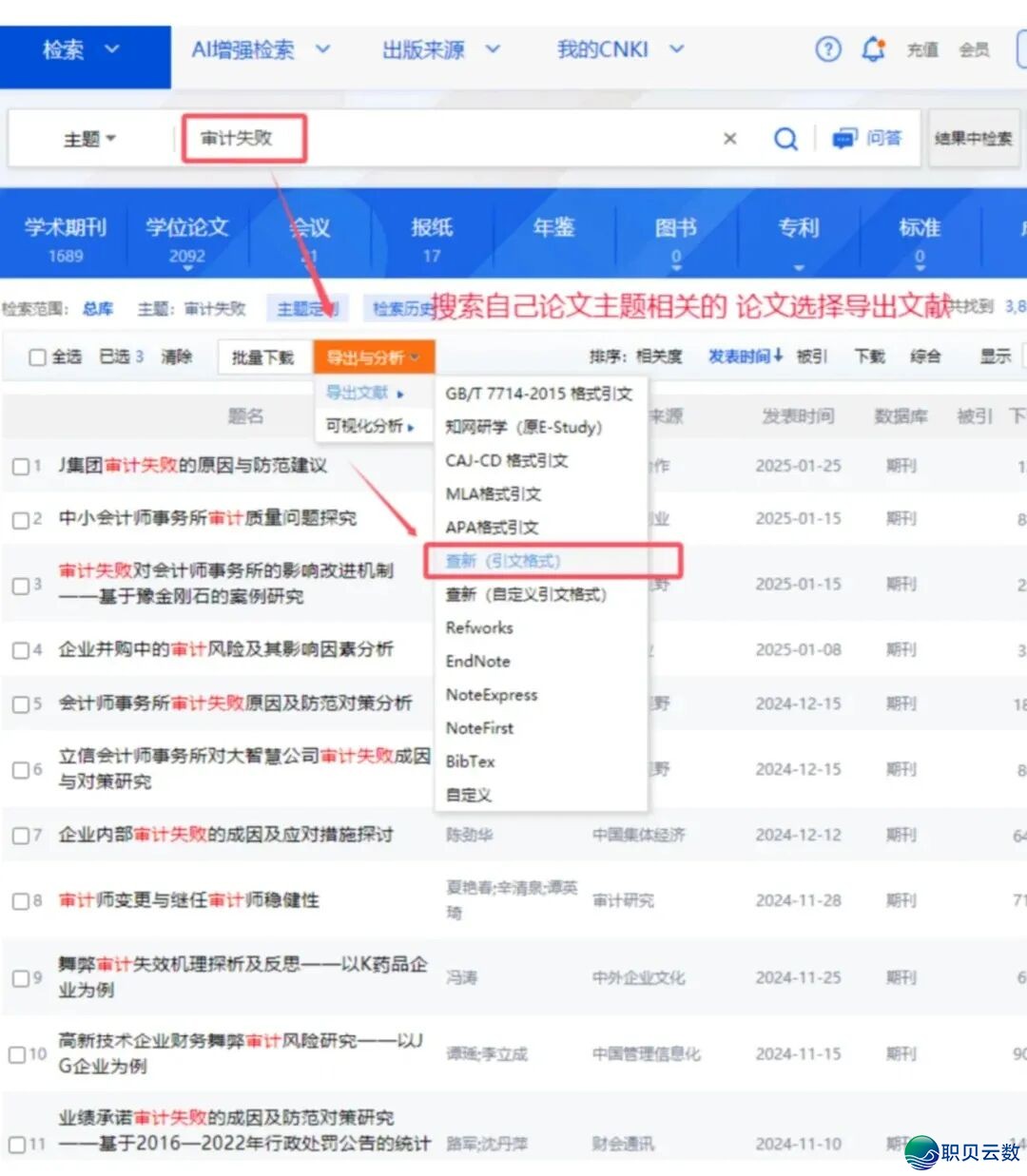This screenshot has height=1176, width=1027.
Task: Click the circular help question mark icon
Action: click(x=827, y=49)
